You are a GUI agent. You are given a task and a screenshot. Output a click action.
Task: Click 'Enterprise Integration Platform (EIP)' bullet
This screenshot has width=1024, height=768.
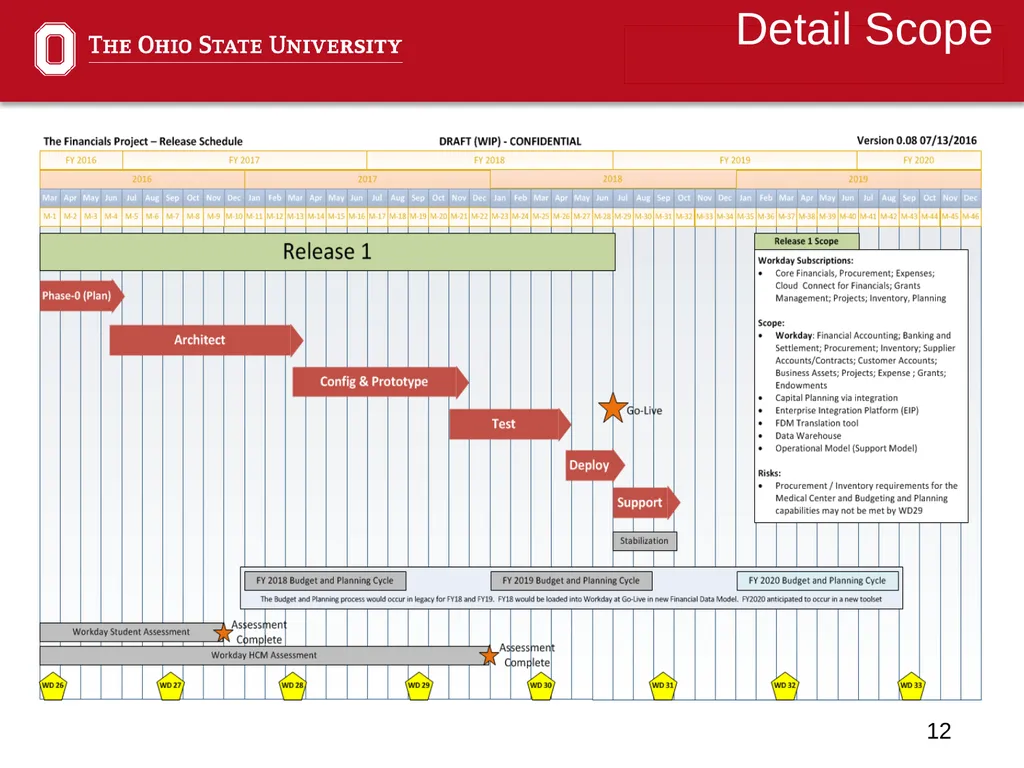tap(846, 411)
